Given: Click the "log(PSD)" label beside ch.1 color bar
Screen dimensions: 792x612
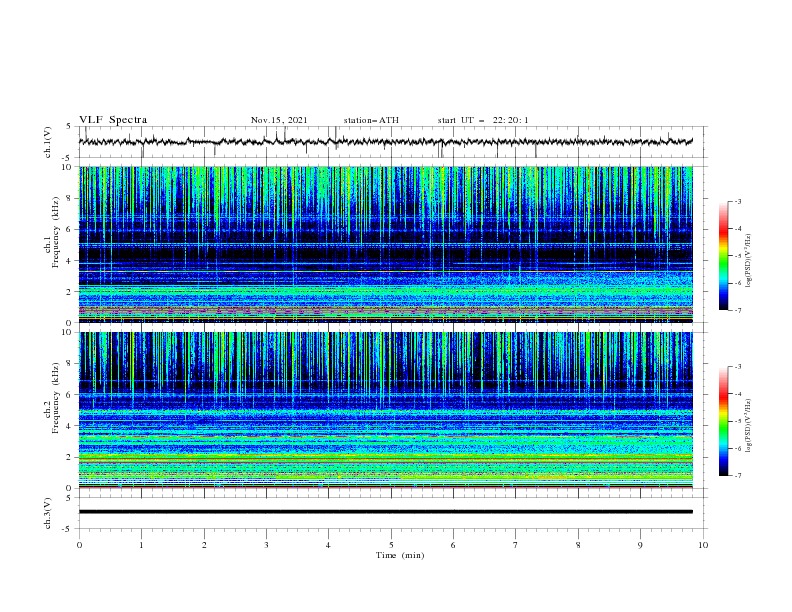Looking at the screenshot, I should (x=749, y=261).
